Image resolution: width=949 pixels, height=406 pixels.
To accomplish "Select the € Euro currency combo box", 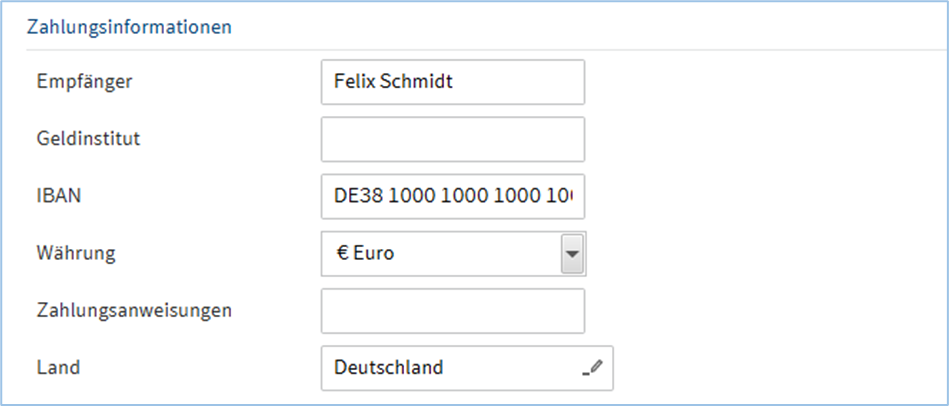I will [440, 254].
